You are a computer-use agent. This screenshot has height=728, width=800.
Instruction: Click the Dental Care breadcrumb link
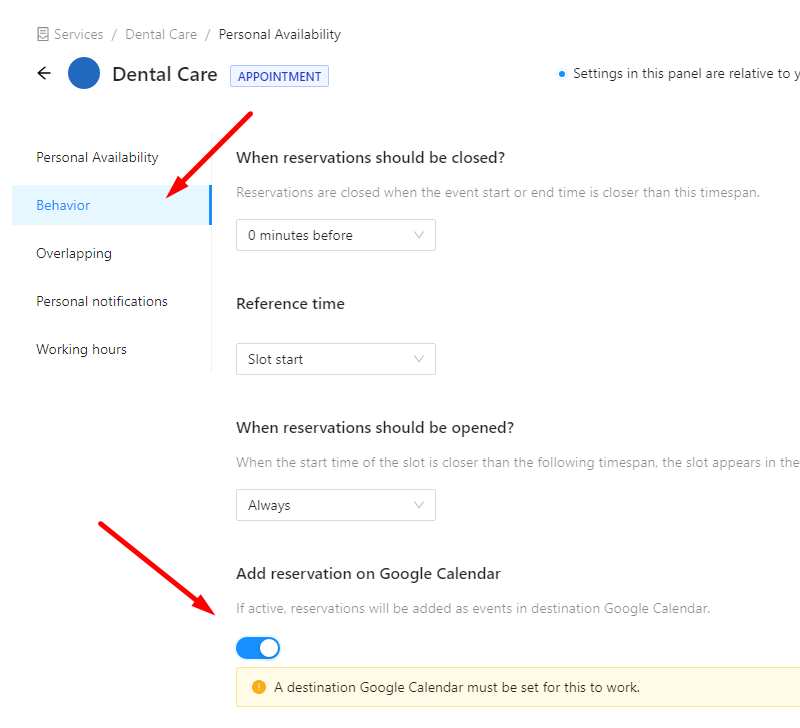(161, 35)
